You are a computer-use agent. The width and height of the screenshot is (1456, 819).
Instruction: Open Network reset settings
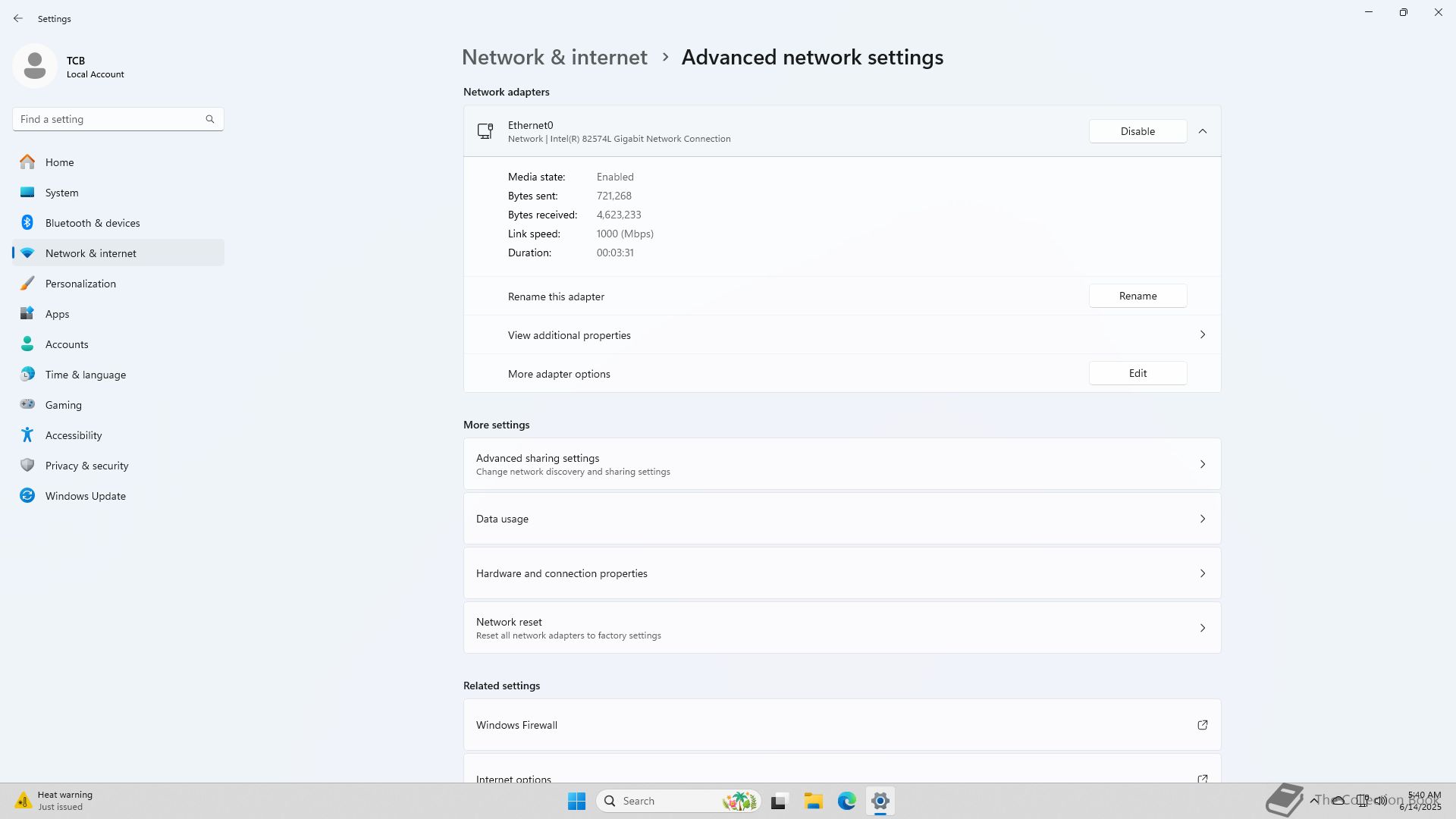pyautogui.click(x=842, y=628)
